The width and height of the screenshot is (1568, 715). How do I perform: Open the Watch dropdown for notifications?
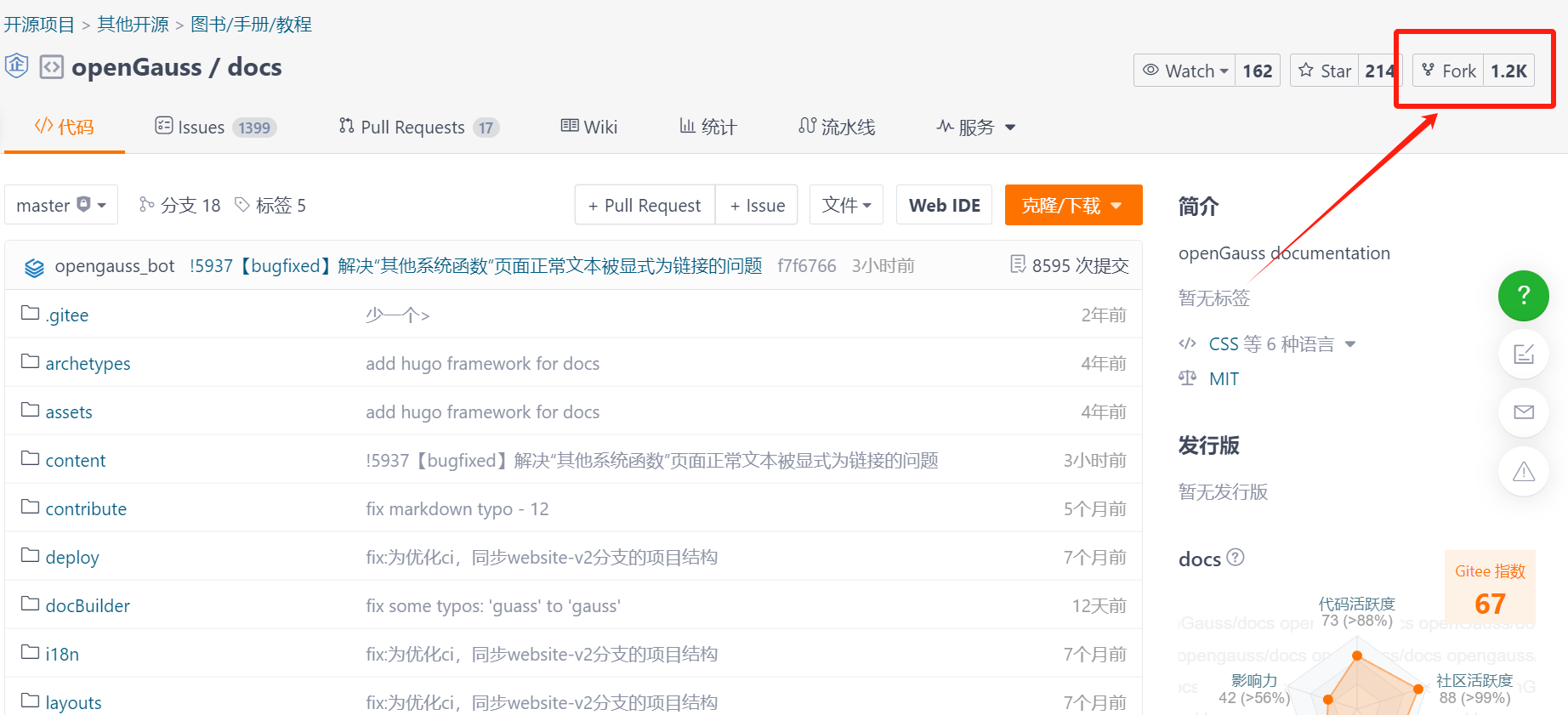pos(1186,71)
